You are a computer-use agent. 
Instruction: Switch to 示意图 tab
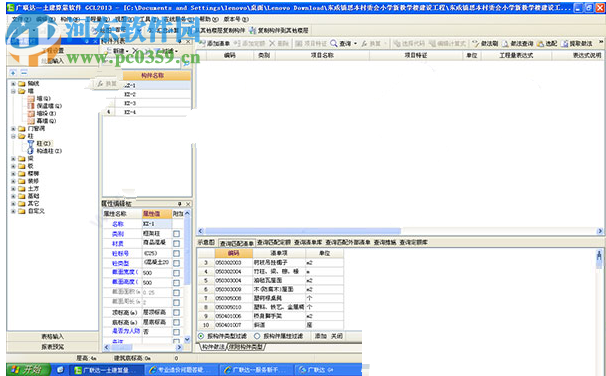[x=206, y=243]
